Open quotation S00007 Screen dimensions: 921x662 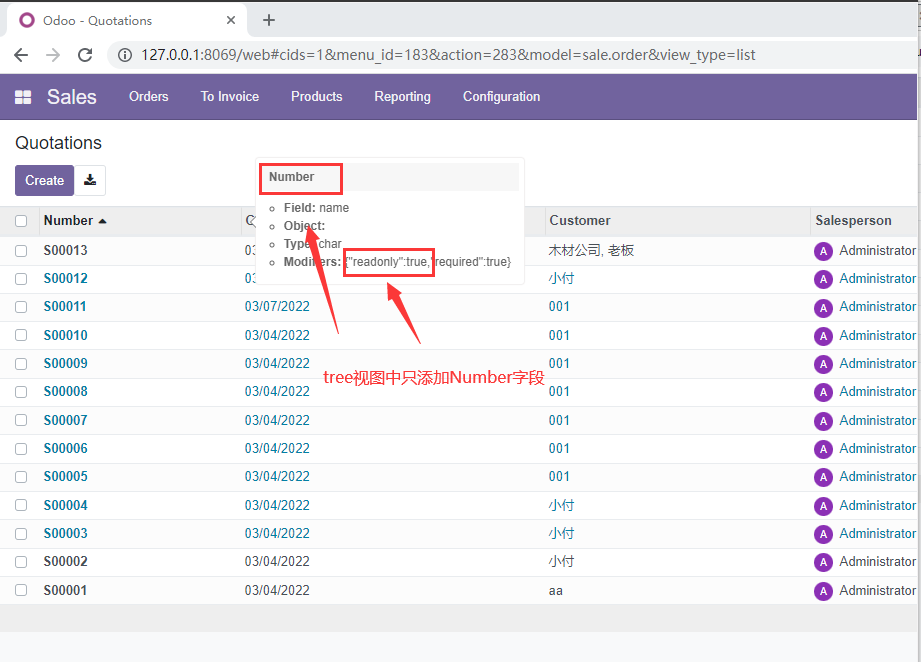64,419
